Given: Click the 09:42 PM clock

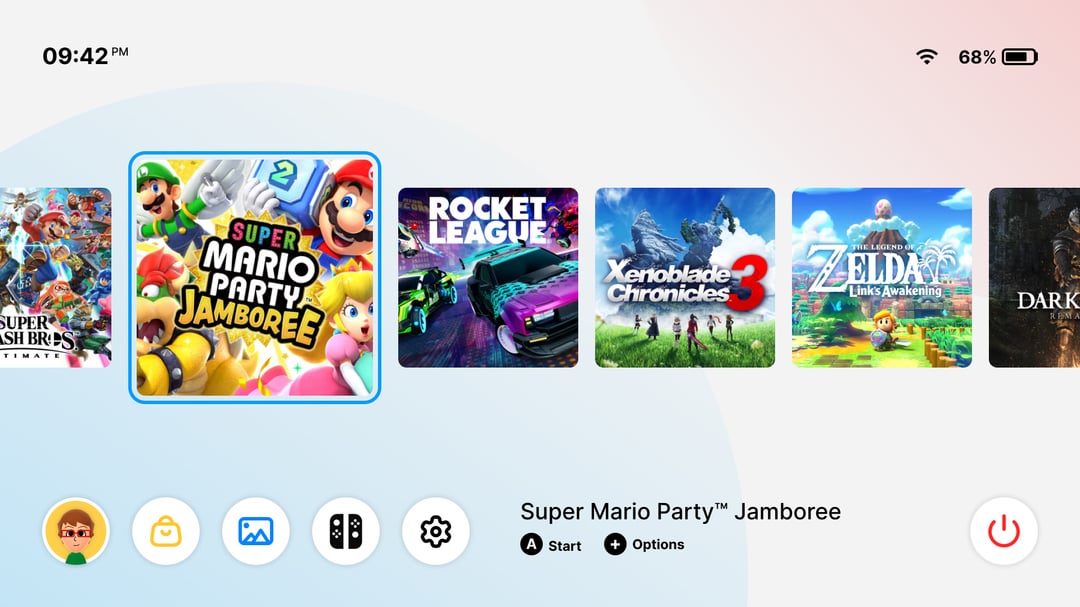Looking at the screenshot, I should [85, 56].
